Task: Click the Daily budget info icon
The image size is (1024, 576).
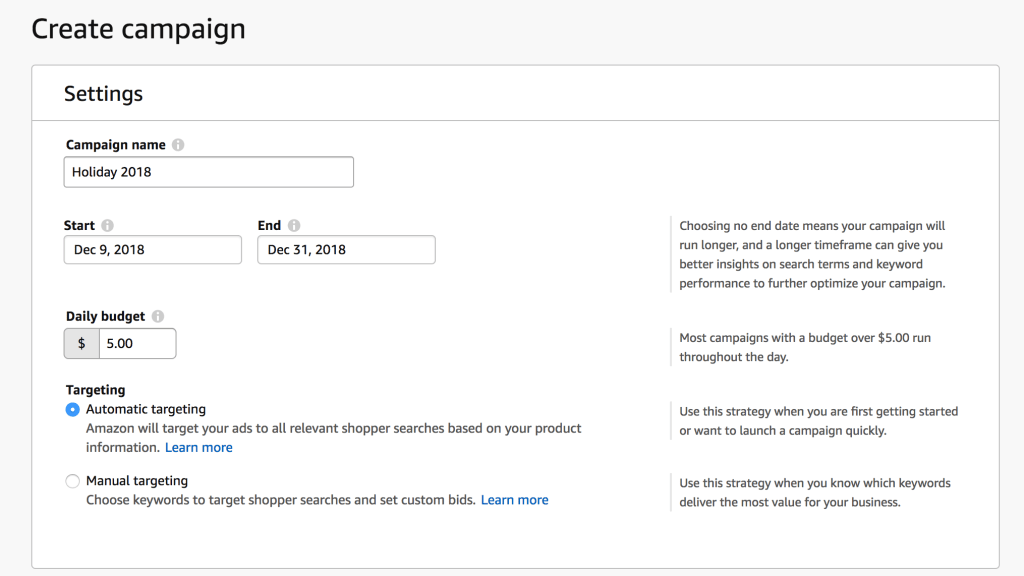Action: click(x=158, y=317)
